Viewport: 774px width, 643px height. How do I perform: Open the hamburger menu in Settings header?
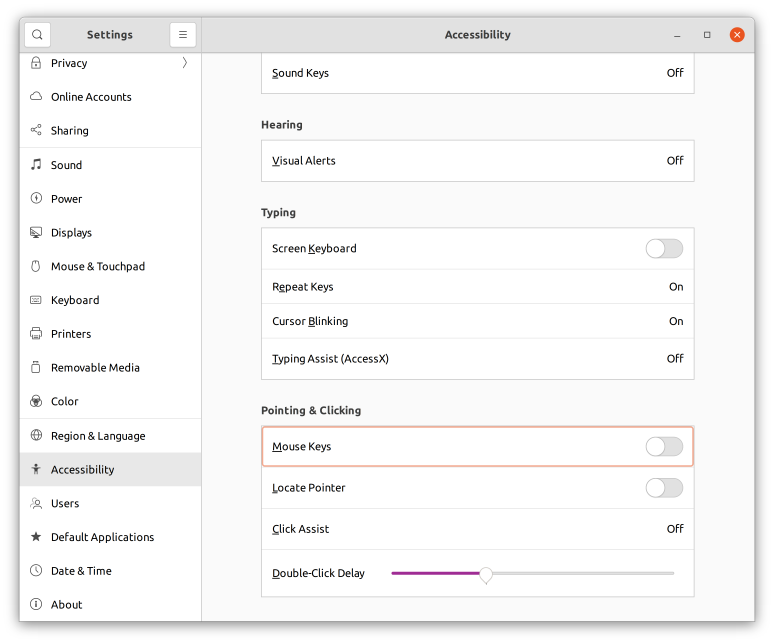pyautogui.click(x=183, y=35)
